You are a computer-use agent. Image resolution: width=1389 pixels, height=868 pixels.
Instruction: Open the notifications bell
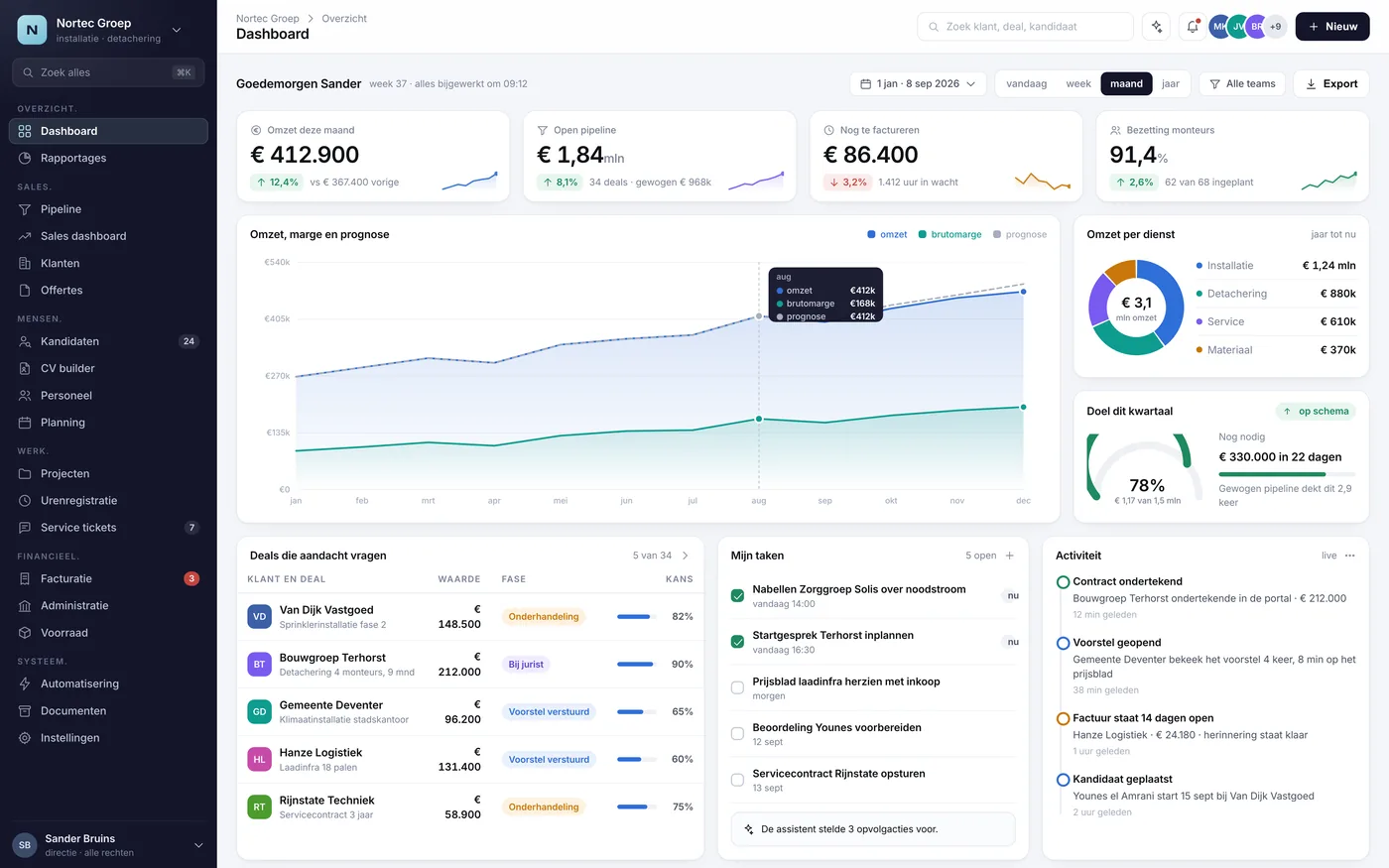tap(1193, 27)
